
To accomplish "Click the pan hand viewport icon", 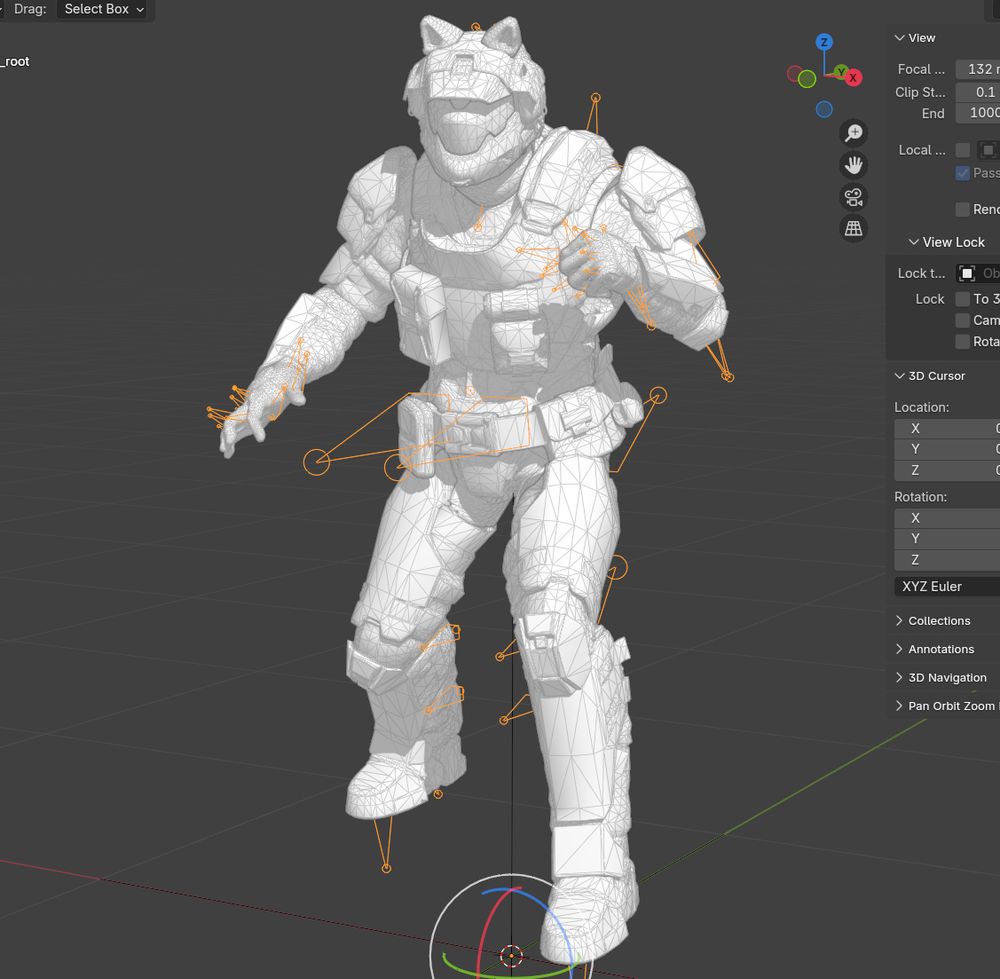I will pyautogui.click(x=853, y=165).
